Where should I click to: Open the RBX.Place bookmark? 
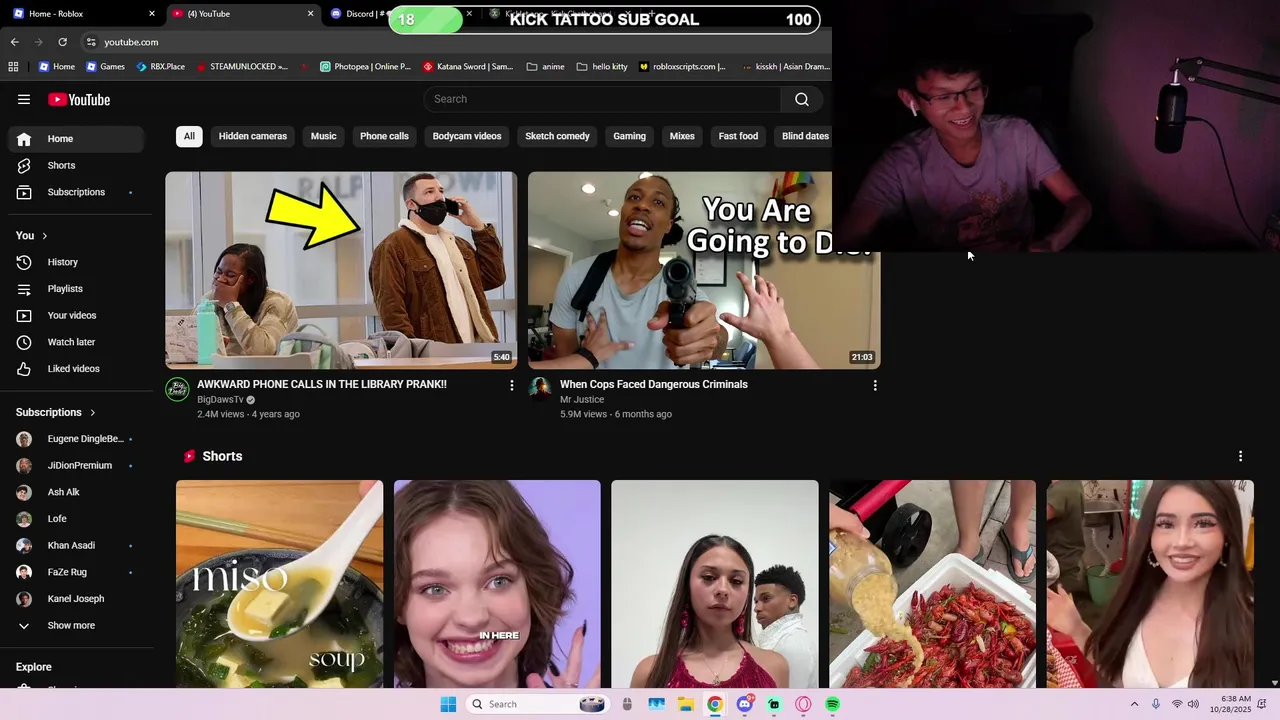(160, 67)
